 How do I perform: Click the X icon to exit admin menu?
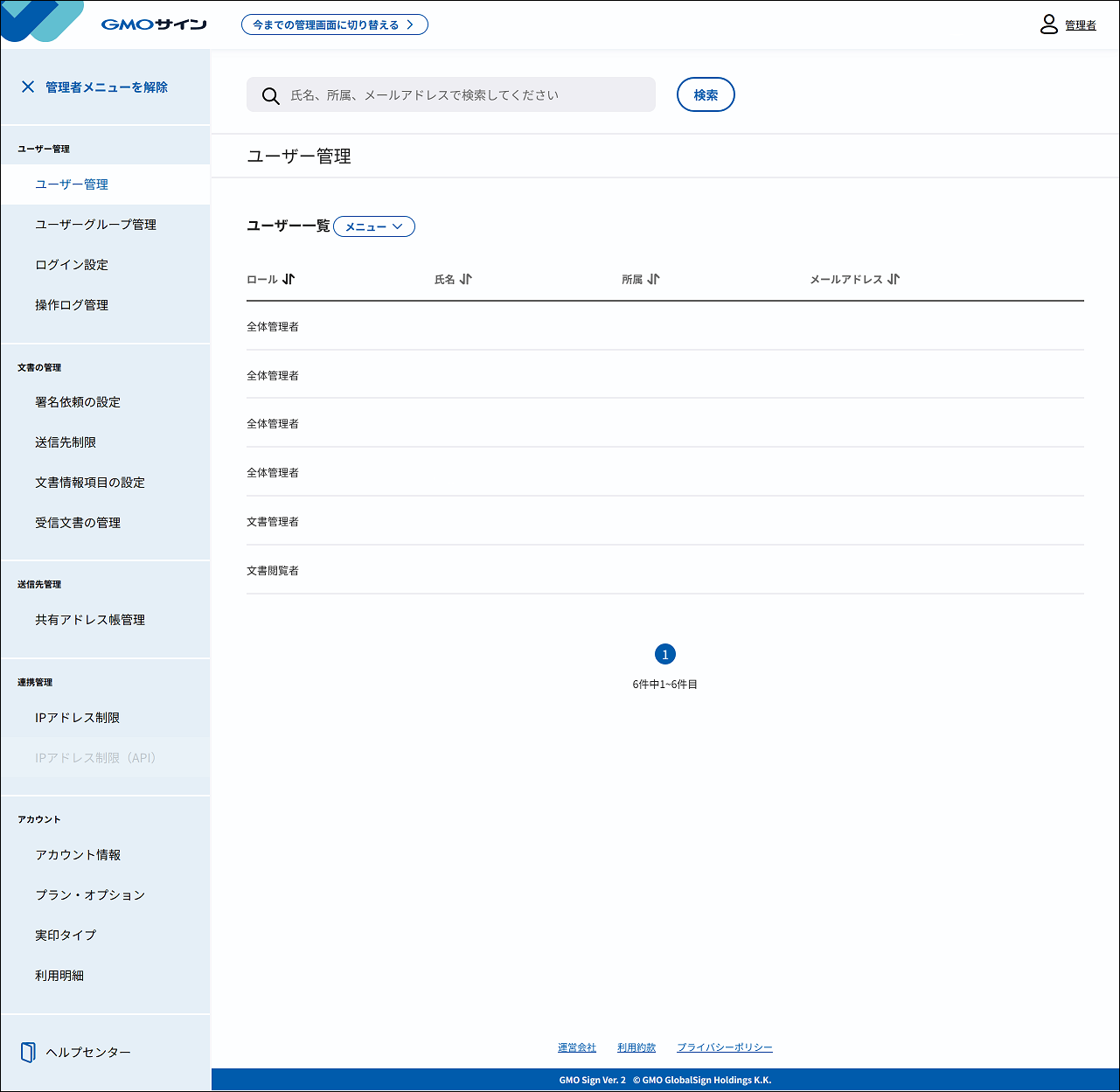tap(28, 87)
